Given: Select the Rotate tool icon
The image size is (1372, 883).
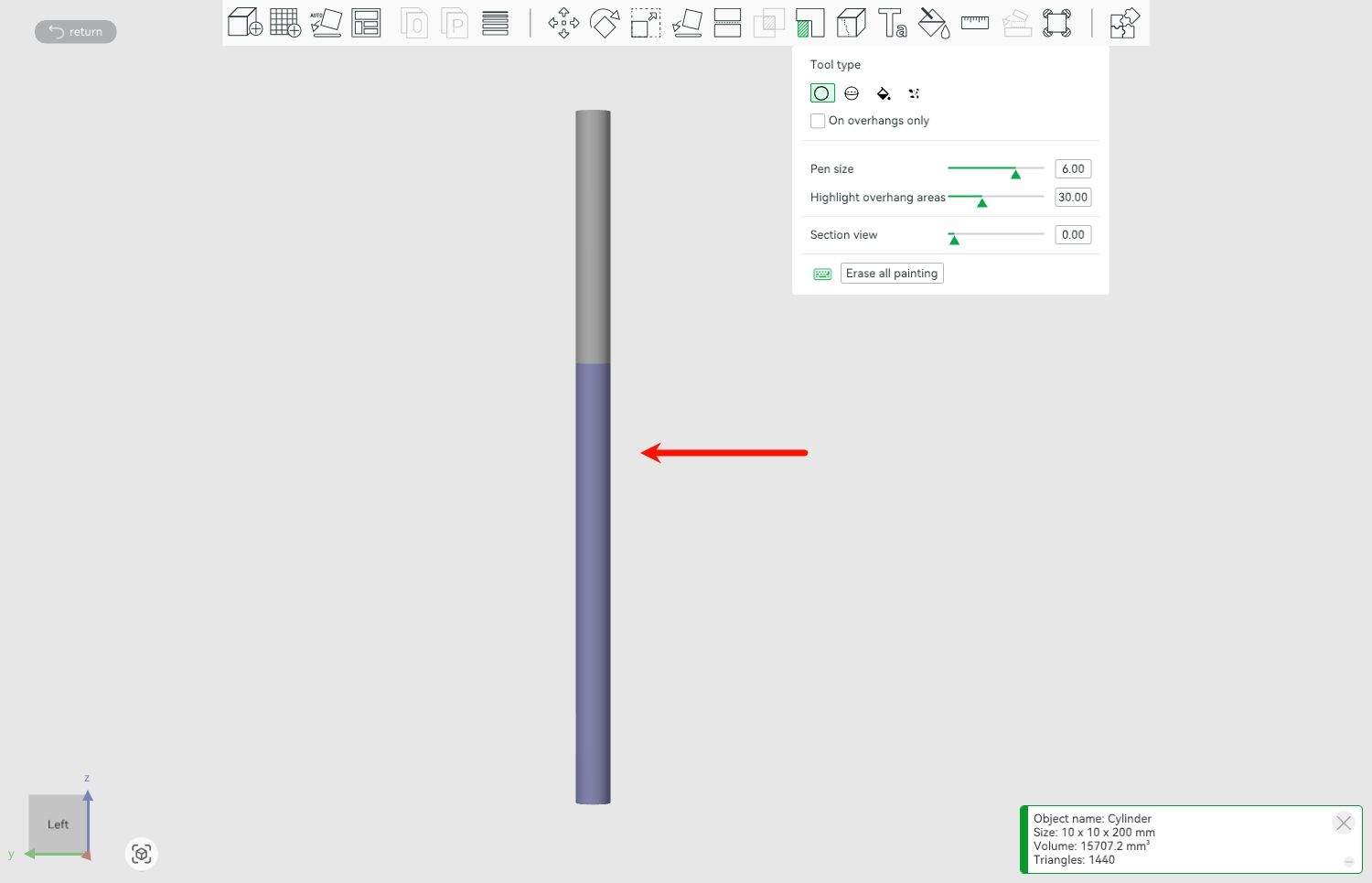Looking at the screenshot, I should click(x=605, y=23).
